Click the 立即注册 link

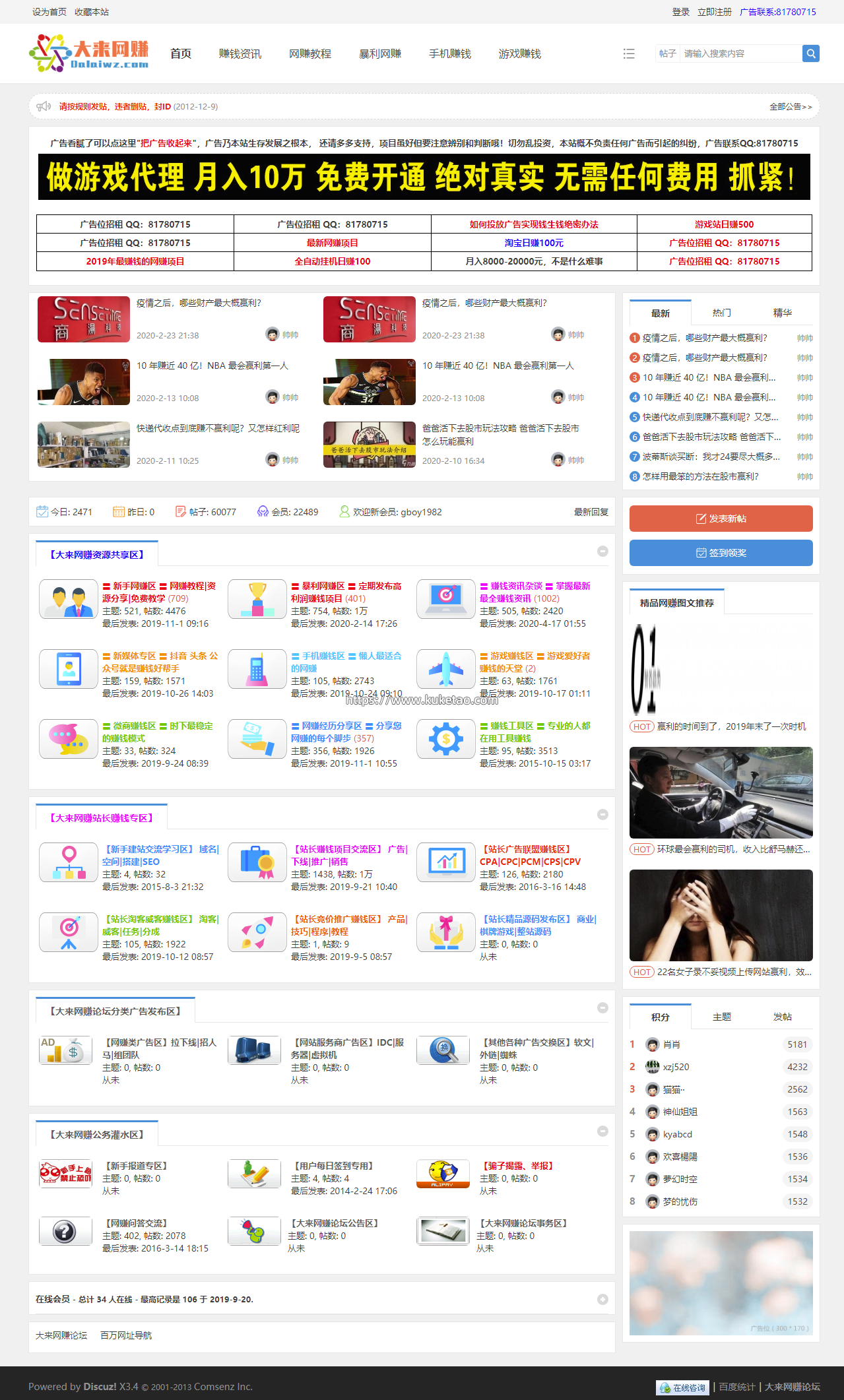pyautogui.click(x=715, y=12)
